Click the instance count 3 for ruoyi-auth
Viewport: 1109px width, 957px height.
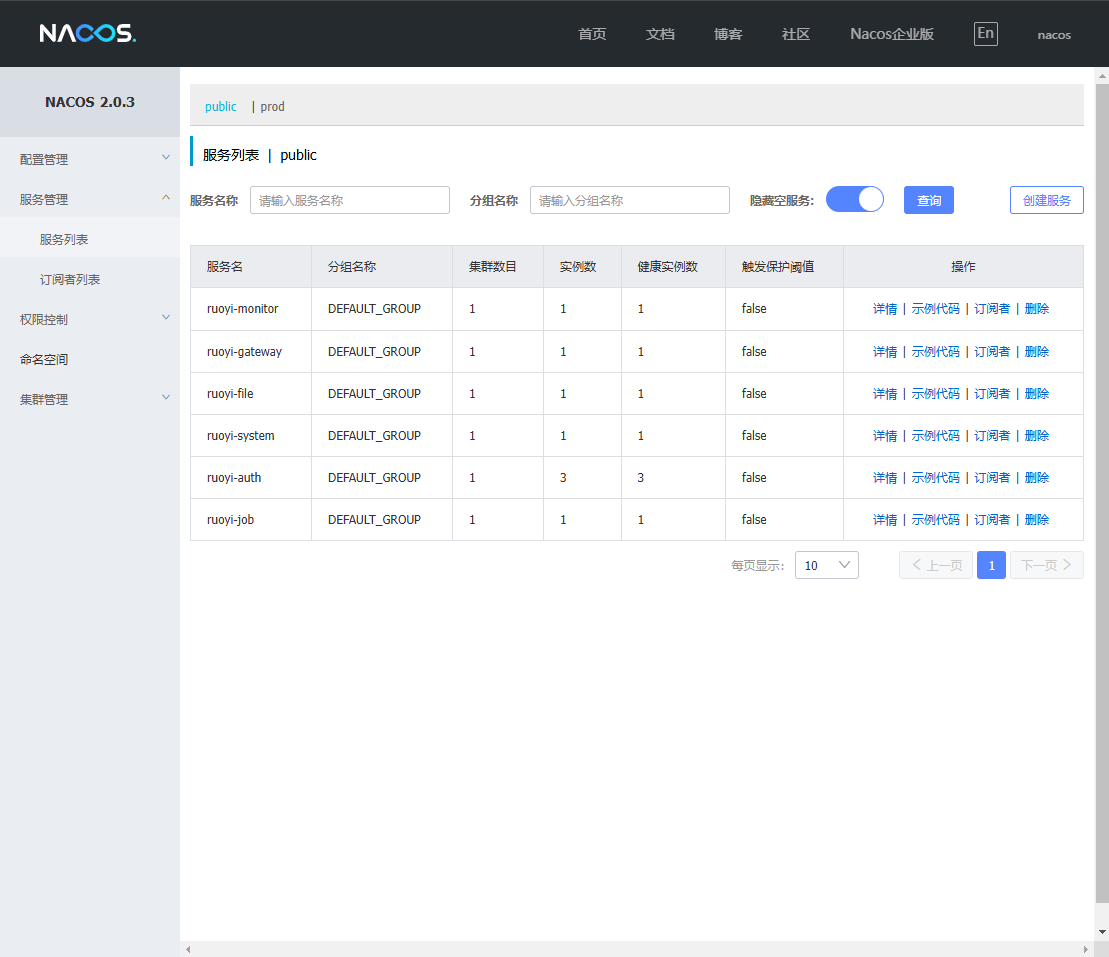[563, 477]
